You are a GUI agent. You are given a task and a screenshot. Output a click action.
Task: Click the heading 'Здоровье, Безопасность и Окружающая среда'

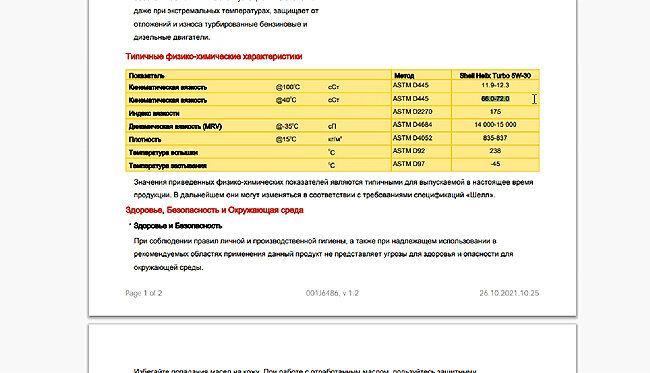point(214,210)
